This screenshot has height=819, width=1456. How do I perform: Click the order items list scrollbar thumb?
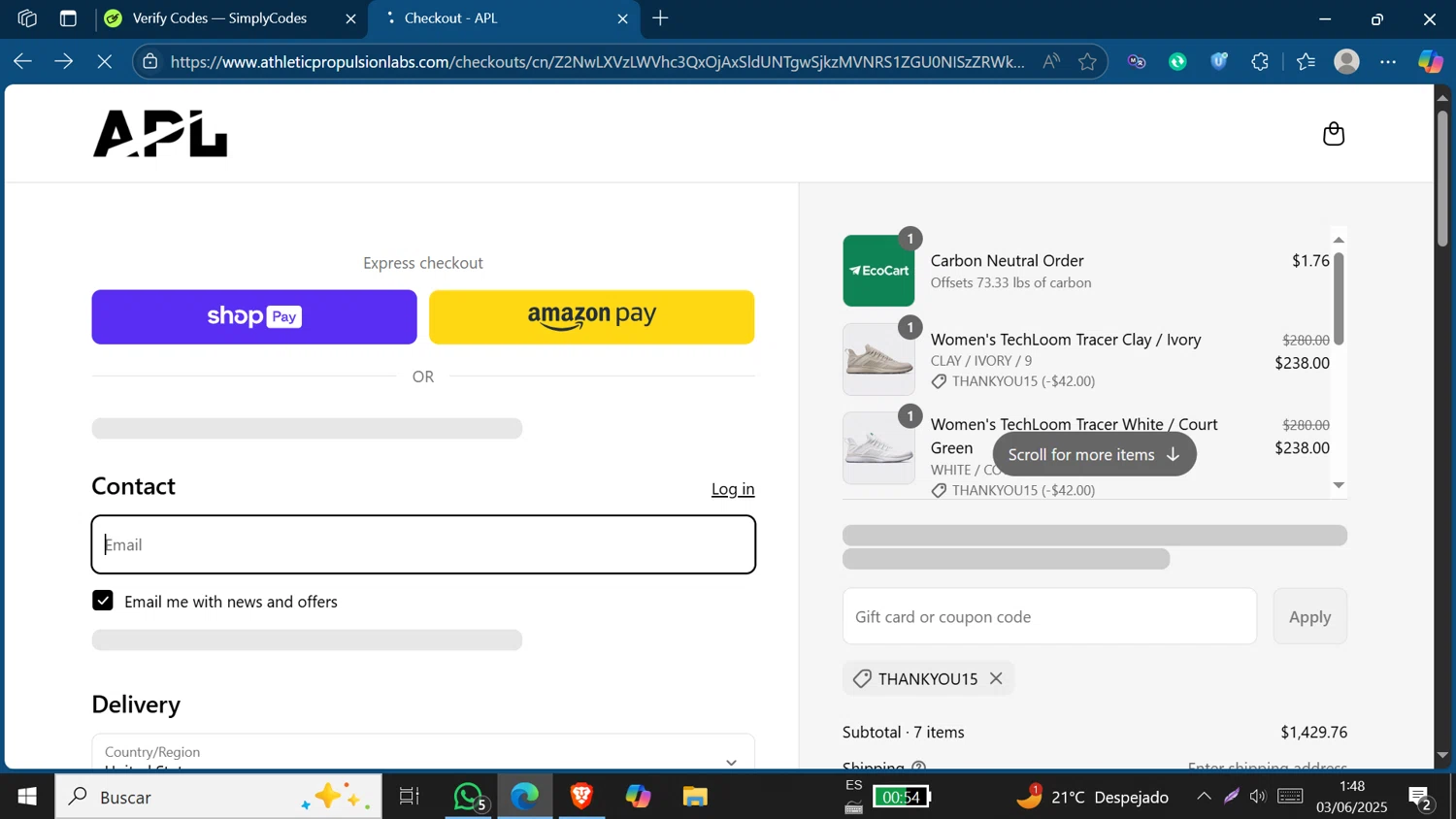[1339, 299]
